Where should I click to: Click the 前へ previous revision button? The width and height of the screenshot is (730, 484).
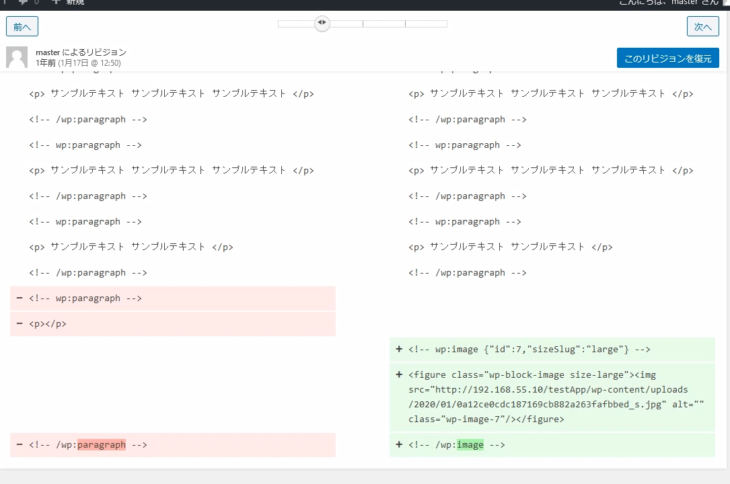pyautogui.click(x=22, y=27)
